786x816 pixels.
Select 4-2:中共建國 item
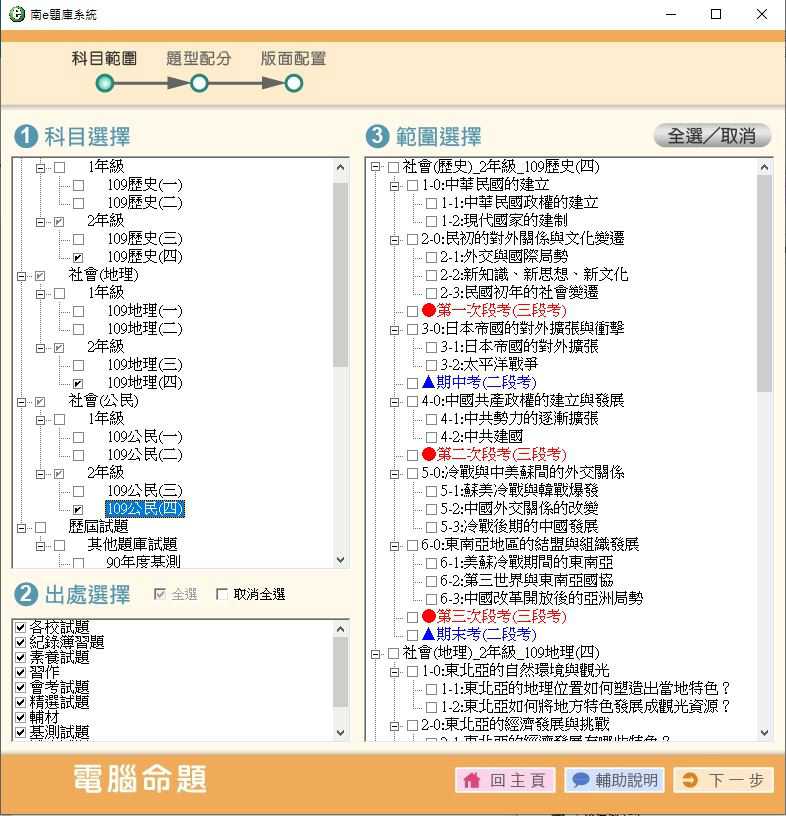481,436
